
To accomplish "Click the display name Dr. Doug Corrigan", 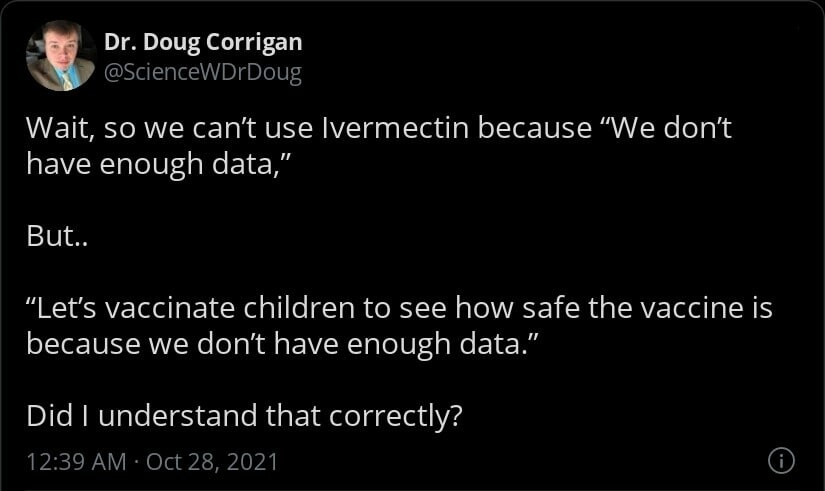I will tap(203, 42).
